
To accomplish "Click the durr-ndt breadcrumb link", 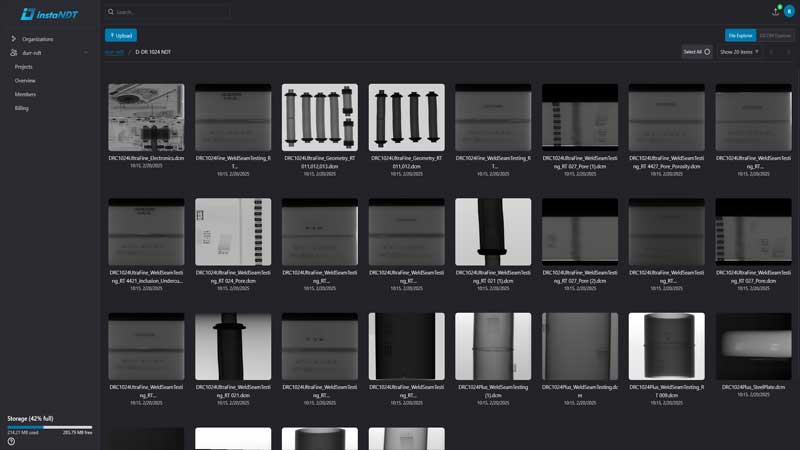I will [x=114, y=52].
